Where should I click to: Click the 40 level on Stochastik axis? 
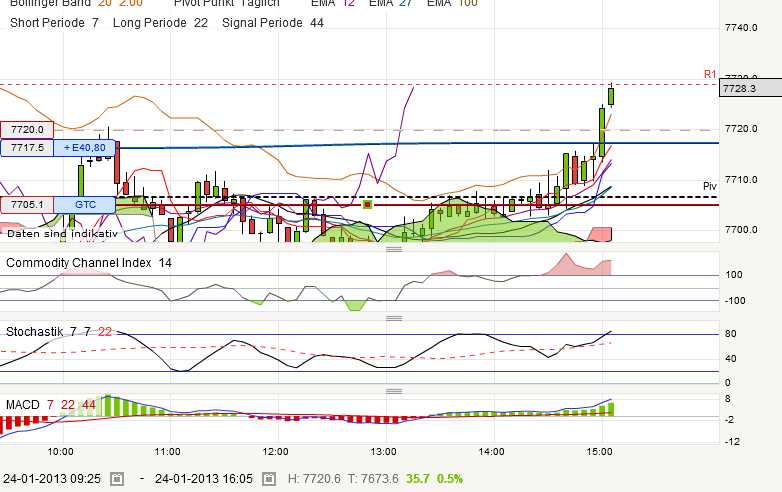[731, 359]
